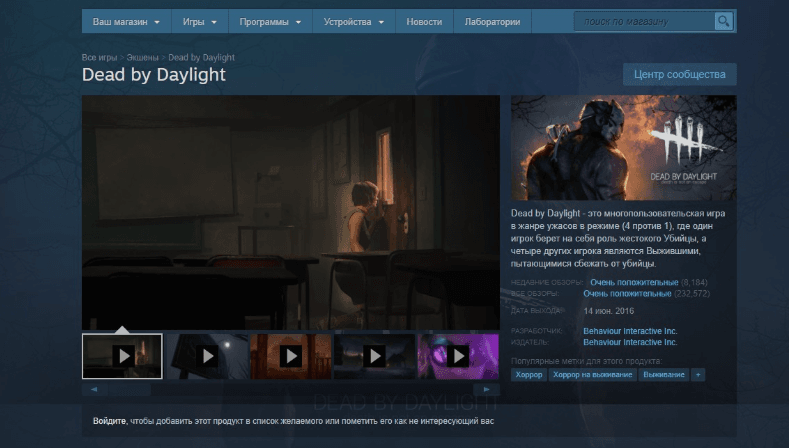Open the Ваш магазин dropdown menu

(x=126, y=22)
